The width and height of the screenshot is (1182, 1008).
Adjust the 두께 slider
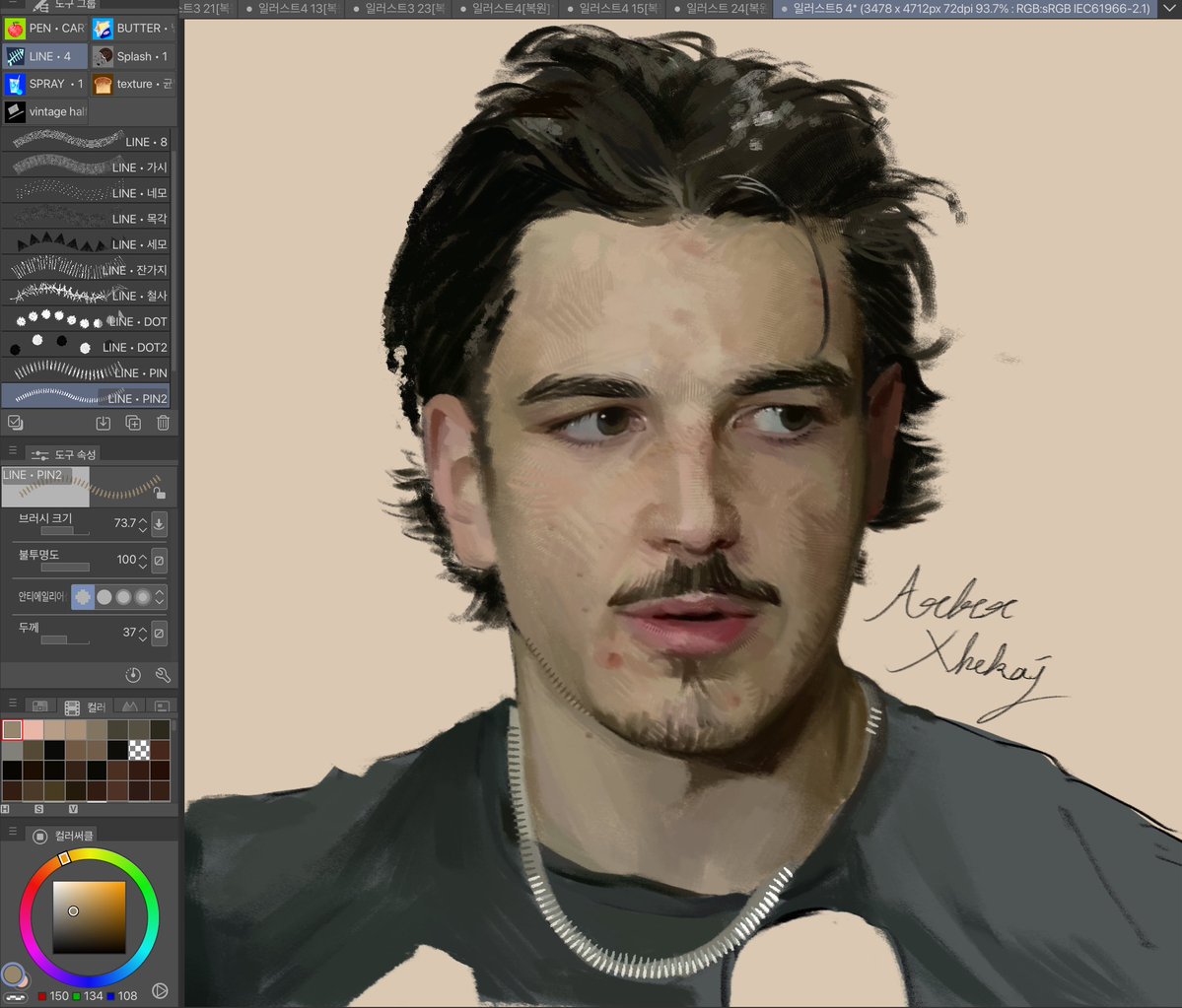pyautogui.click(x=65, y=640)
